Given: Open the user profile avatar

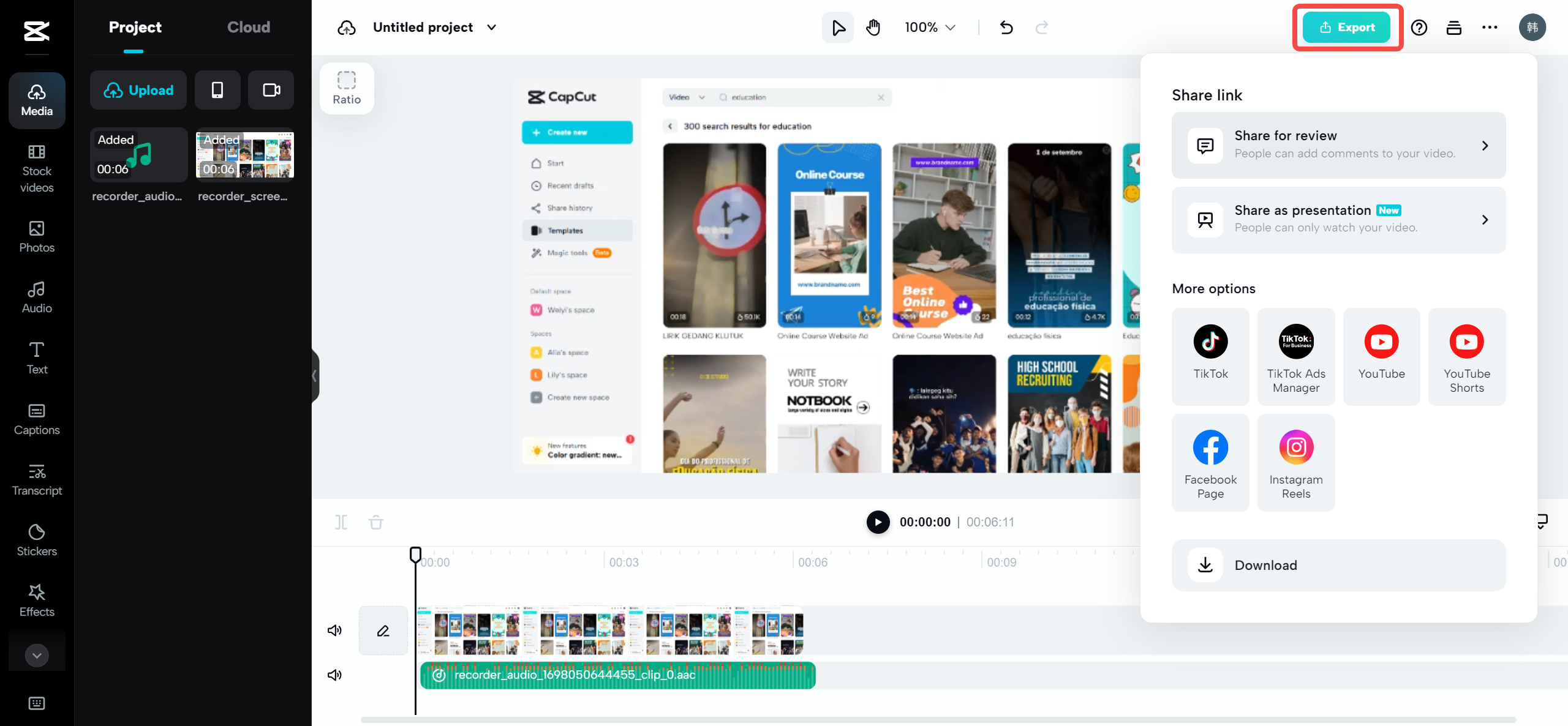Looking at the screenshot, I should pyautogui.click(x=1532, y=28).
